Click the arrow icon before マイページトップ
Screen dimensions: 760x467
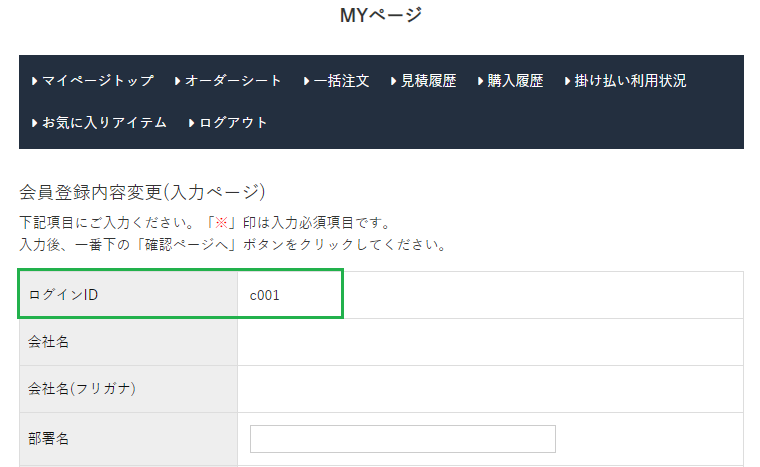(x=35, y=81)
